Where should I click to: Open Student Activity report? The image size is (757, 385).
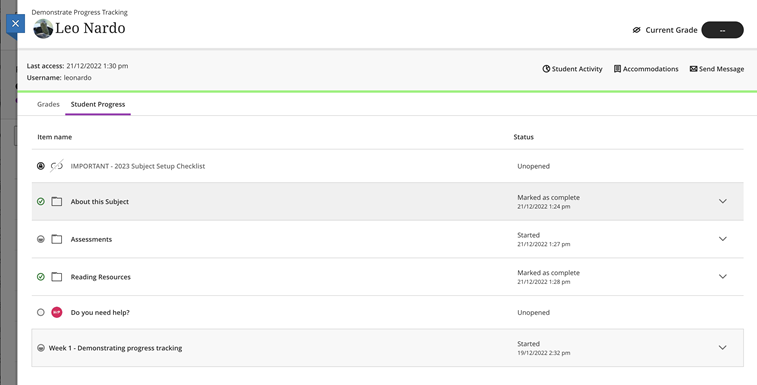point(573,69)
